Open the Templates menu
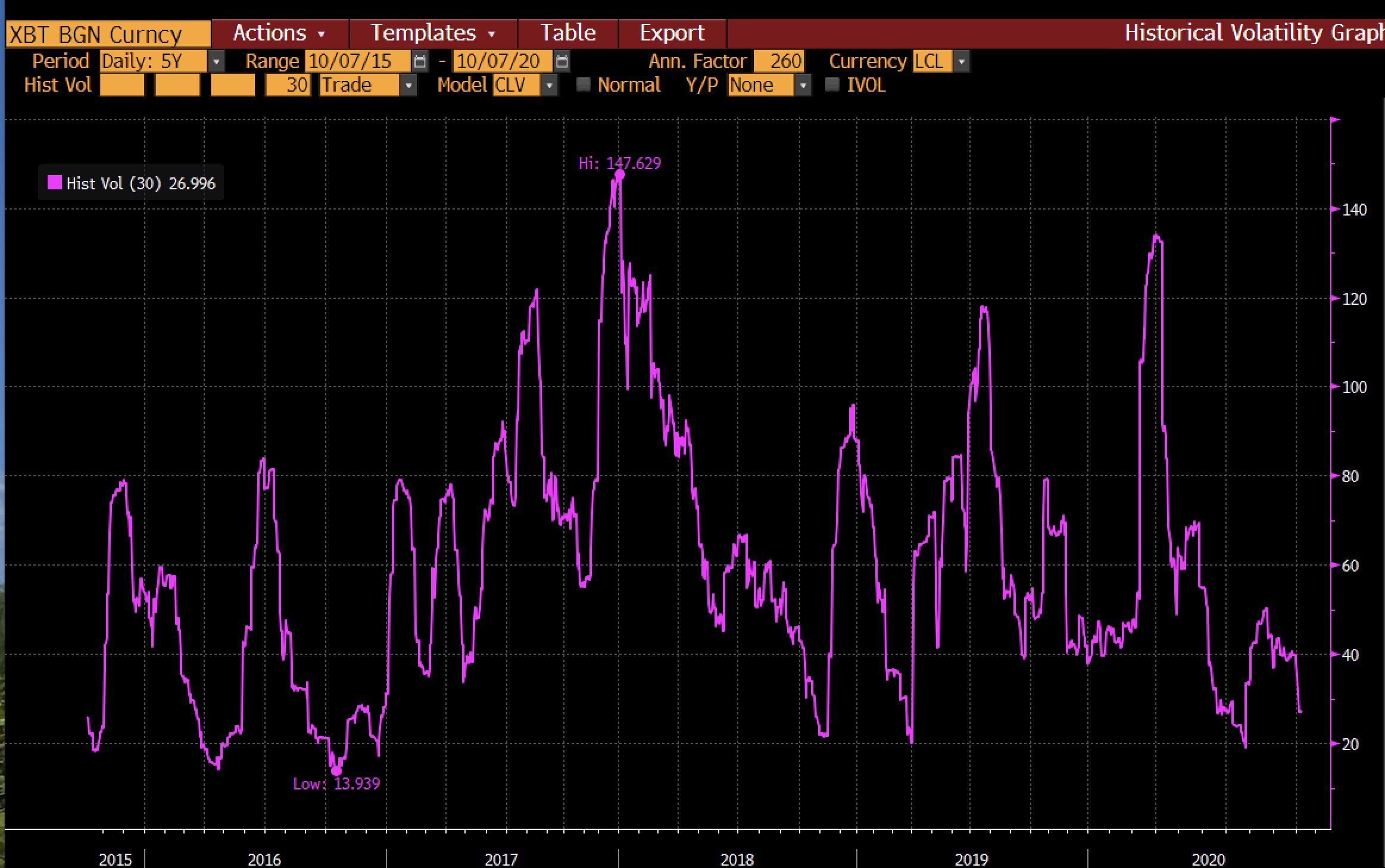Image resolution: width=1385 pixels, height=868 pixels. 424,33
